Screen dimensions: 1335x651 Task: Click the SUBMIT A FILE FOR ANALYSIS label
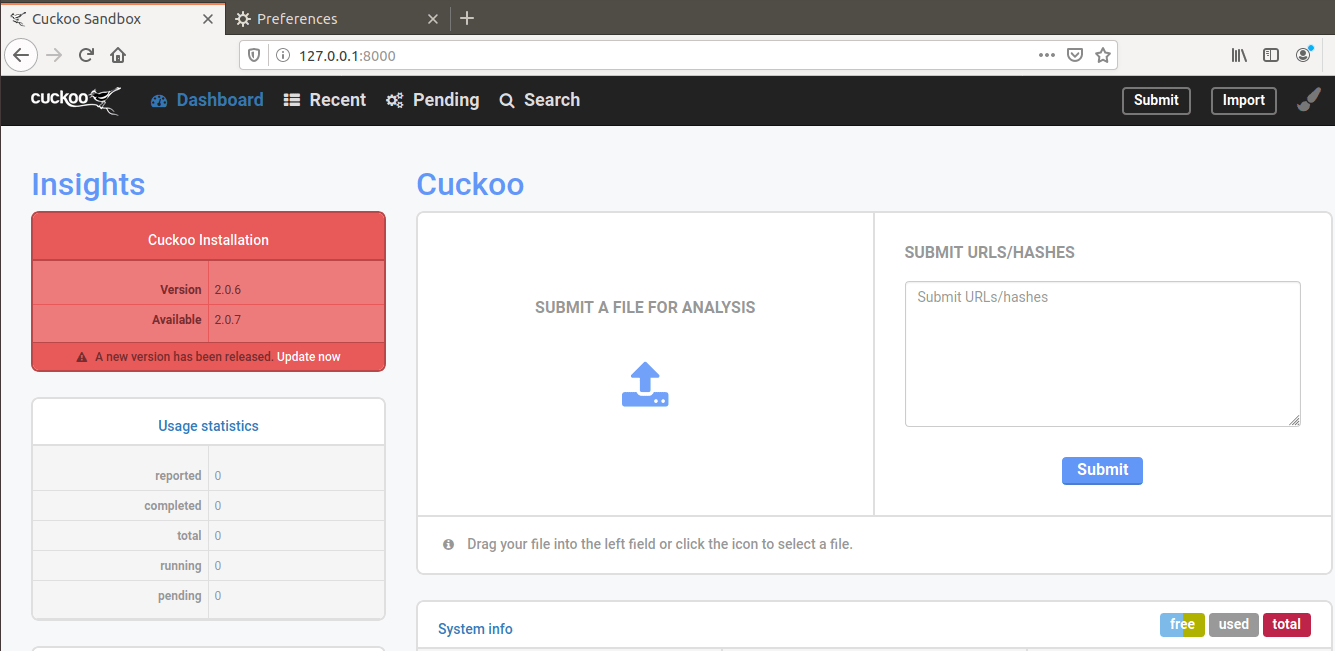click(x=645, y=308)
